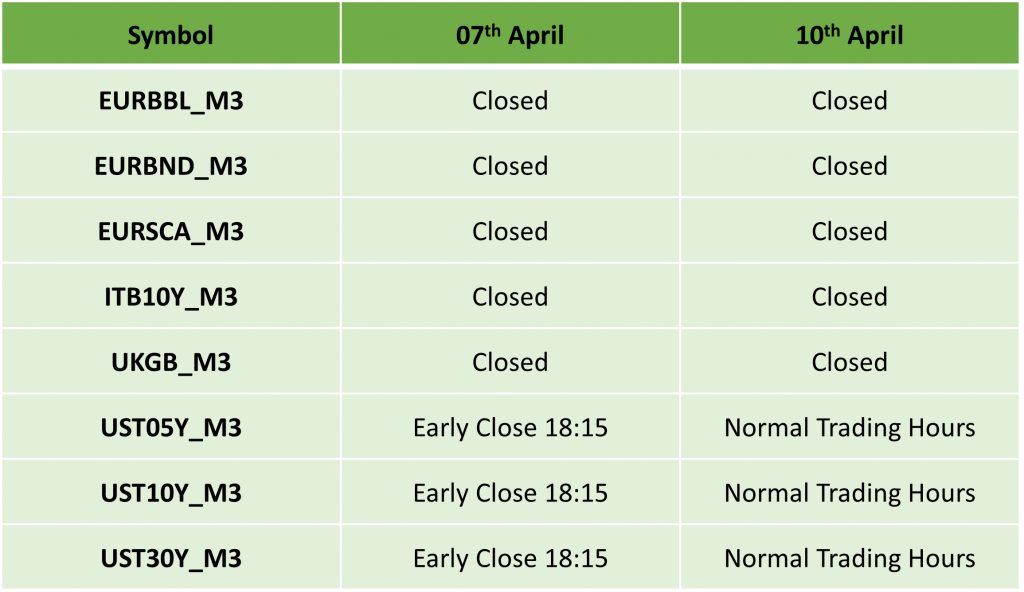Select UKGB_M3 07th April Closed cell
The width and height of the screenshot is (1024, 592).
coord(510,362)
